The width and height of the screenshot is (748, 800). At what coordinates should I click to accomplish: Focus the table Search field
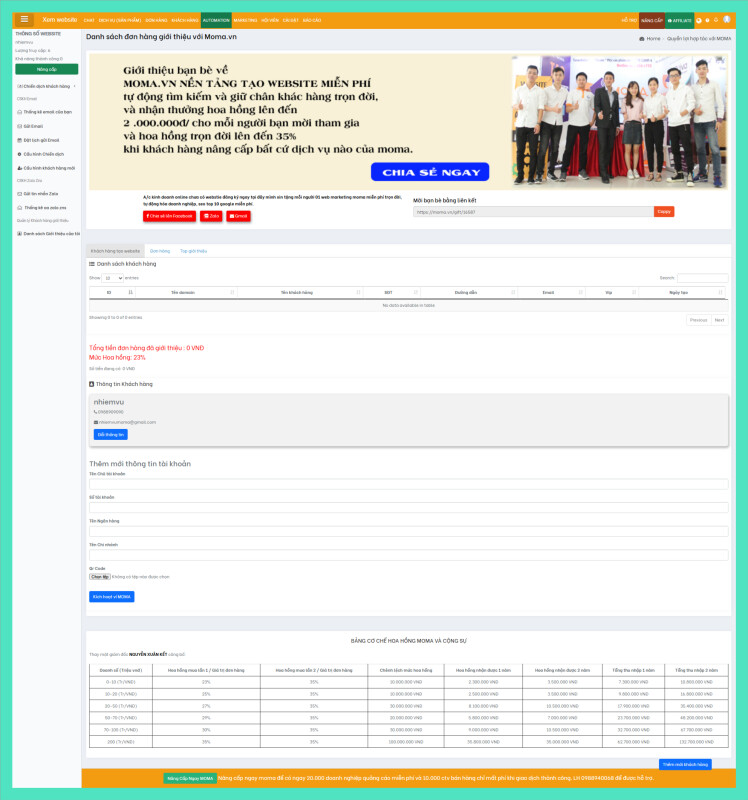click(x=703, y=278)
